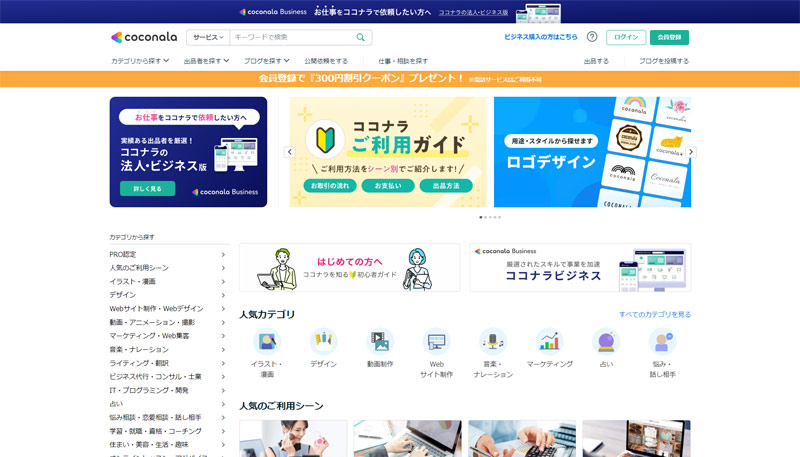Expand 住まい・美容・生活・趣味 sidebar category
The width and height of the screenshot is (800, 457).
tap(168, 445)
